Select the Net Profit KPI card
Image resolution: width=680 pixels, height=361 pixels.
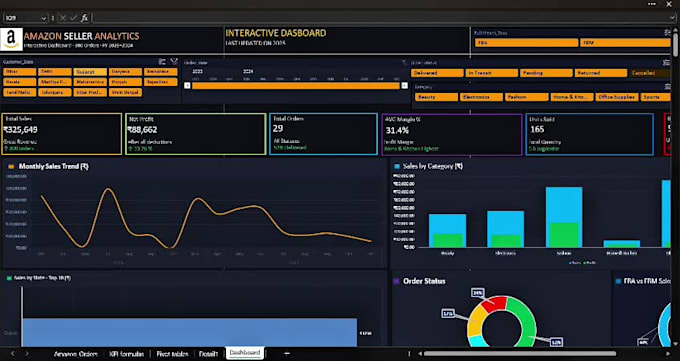click(x=196, y=134)
